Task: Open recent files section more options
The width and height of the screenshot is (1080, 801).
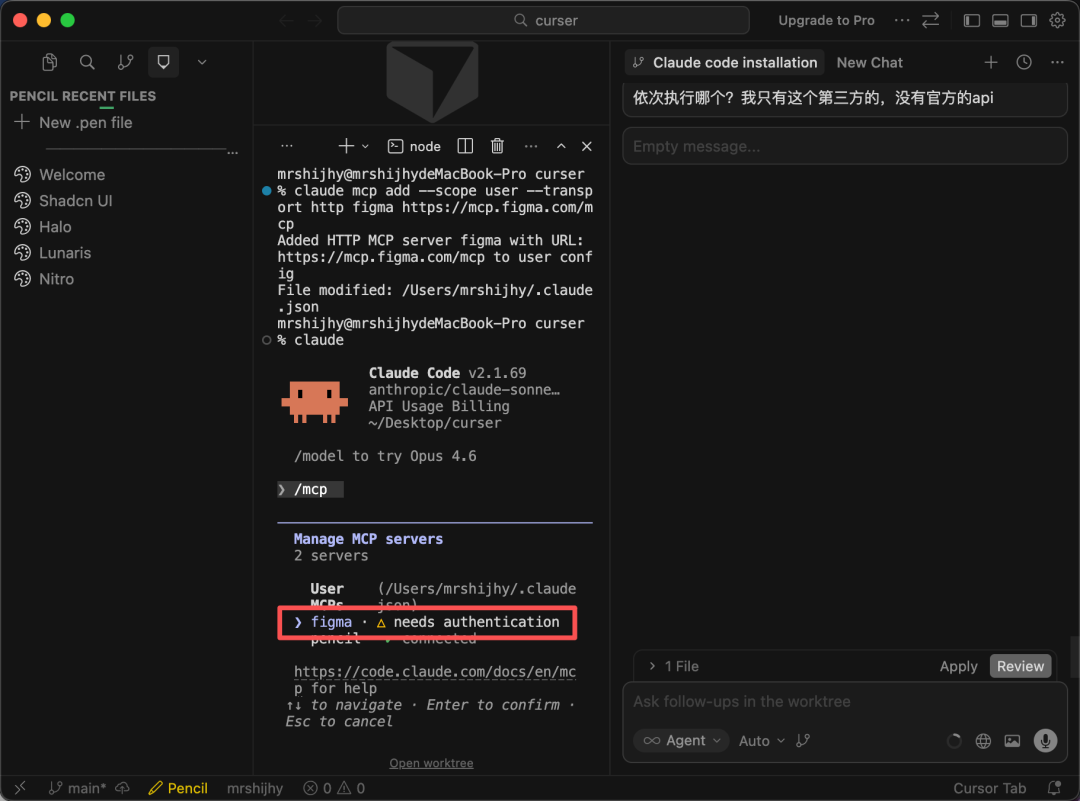Action: [233, 152]
